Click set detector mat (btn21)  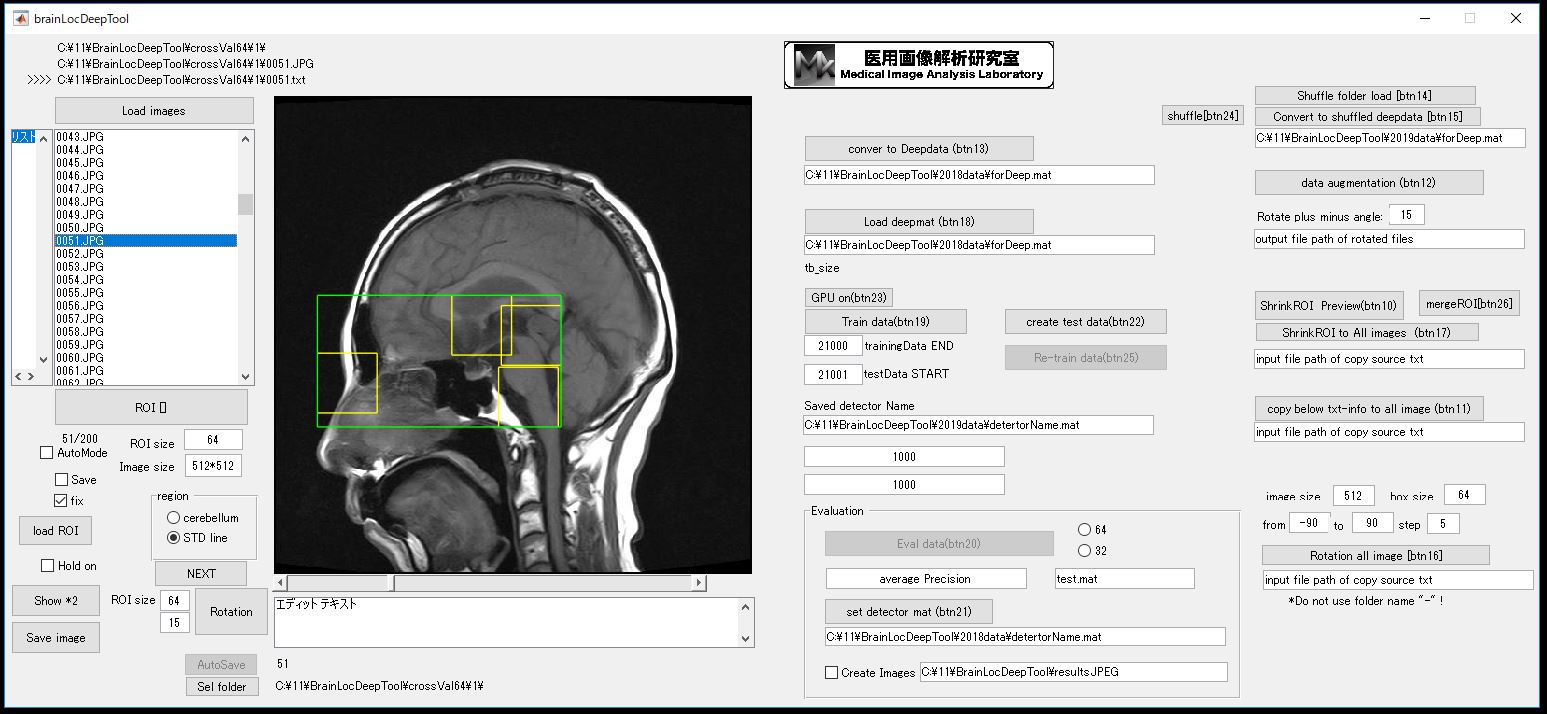909,612
